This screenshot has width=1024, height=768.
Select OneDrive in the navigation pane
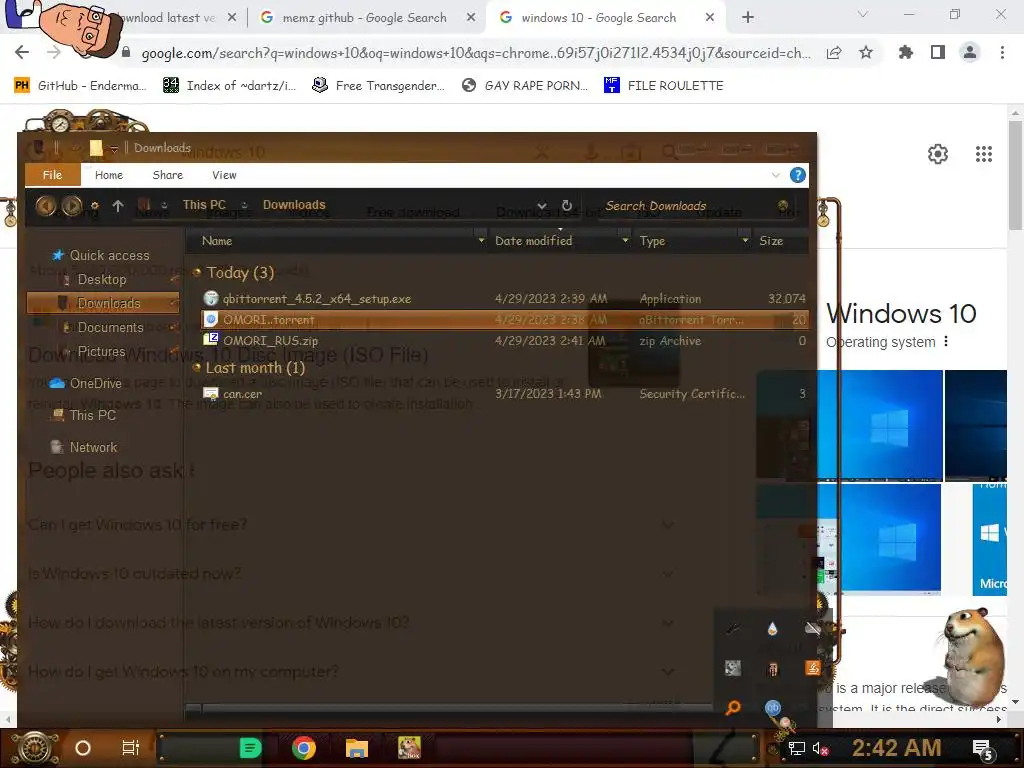click(95, 383)
